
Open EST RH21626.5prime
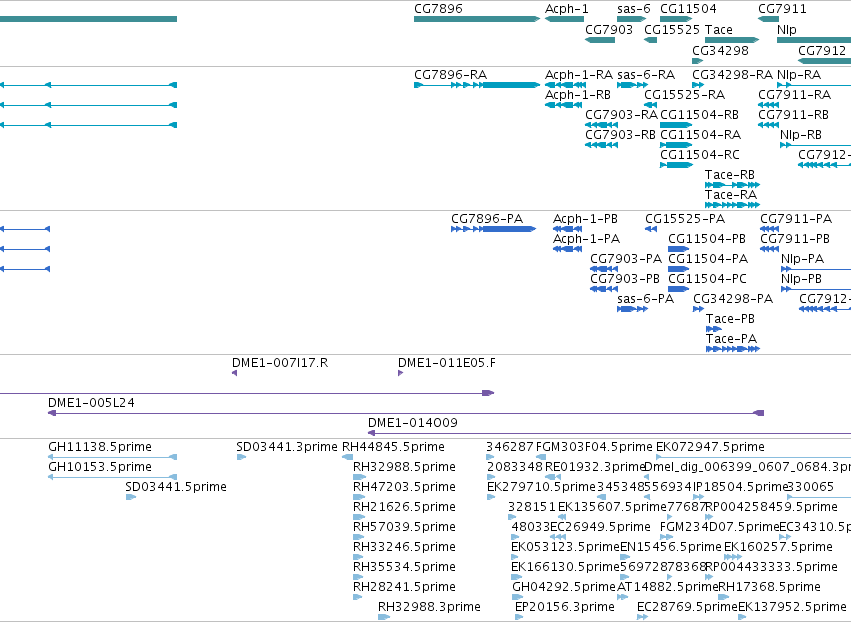(404, 507)
